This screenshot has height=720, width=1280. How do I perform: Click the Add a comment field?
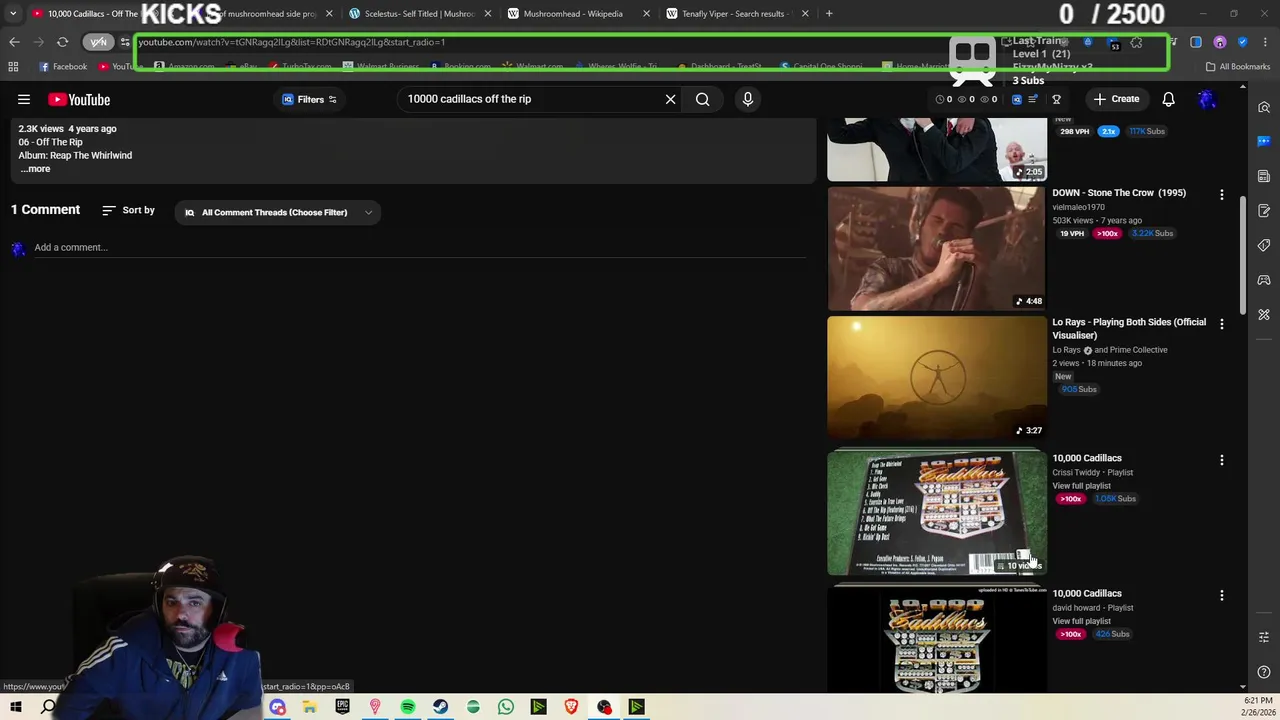420,248
